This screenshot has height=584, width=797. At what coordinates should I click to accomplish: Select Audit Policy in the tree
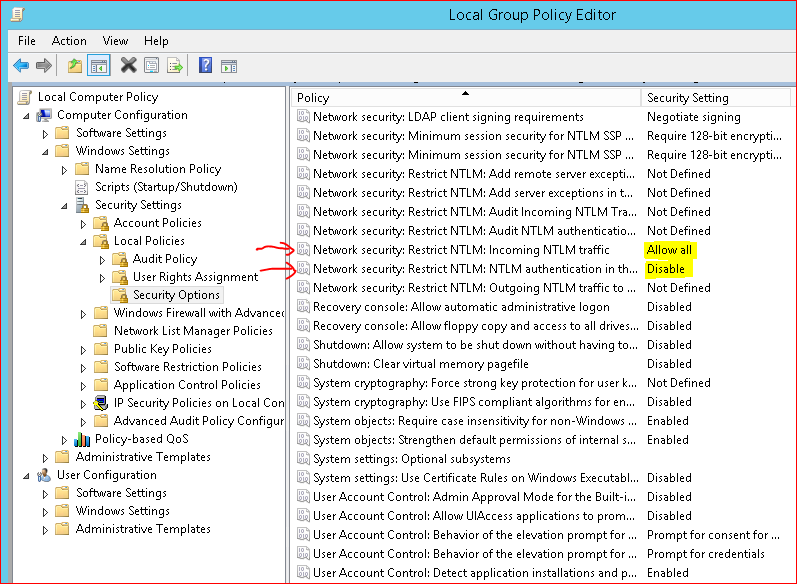click(x=165, y=259)
